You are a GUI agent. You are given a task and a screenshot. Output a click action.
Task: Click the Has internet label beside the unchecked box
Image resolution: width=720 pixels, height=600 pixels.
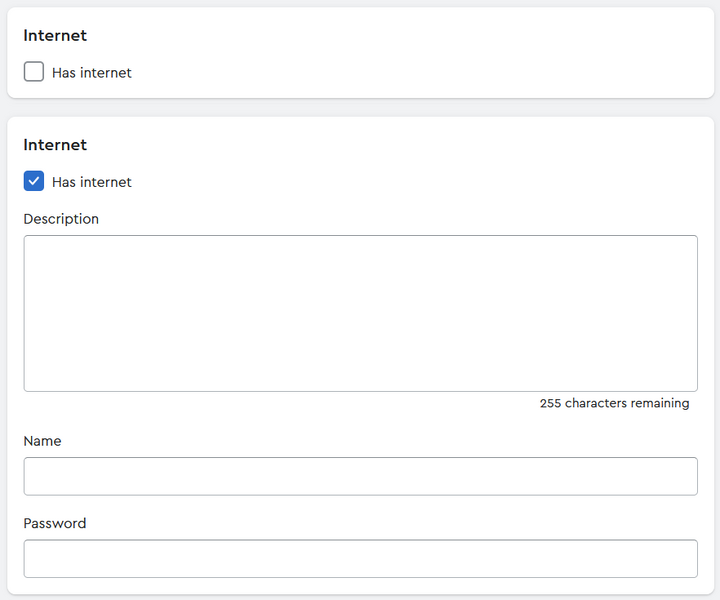point(92,73)
